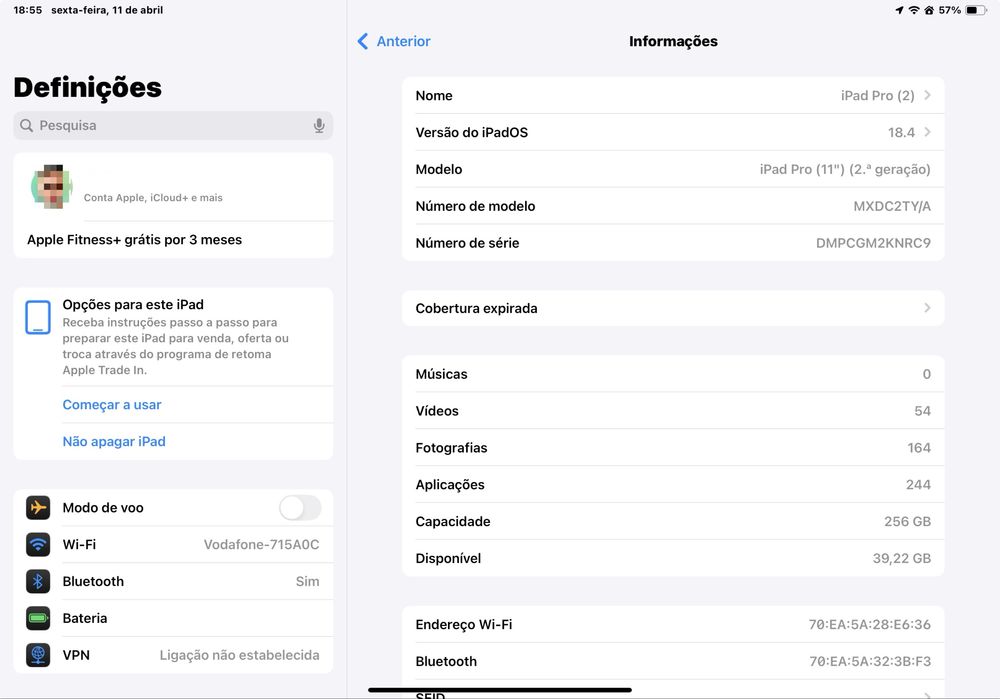Viewport: 1000px width, 699px height.
Task: Open the VPN settings row
Action: pos(173,655)
